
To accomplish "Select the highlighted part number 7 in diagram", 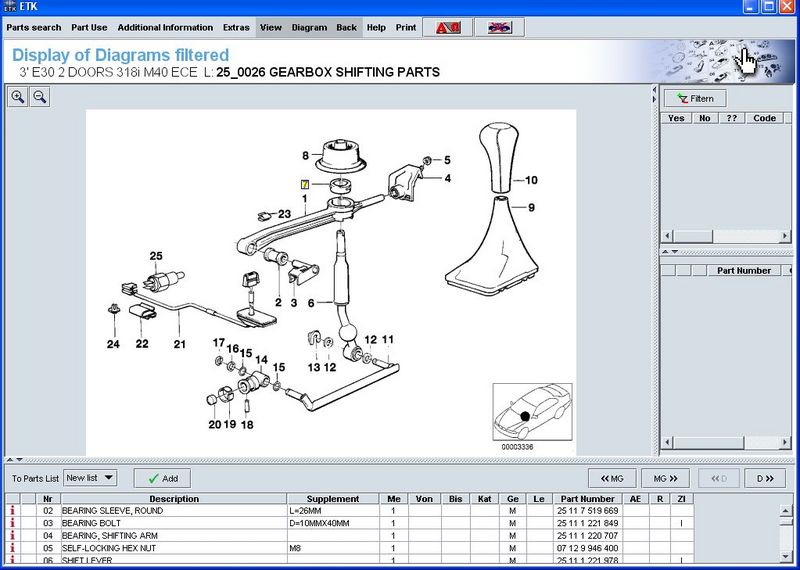I will 305,184.
